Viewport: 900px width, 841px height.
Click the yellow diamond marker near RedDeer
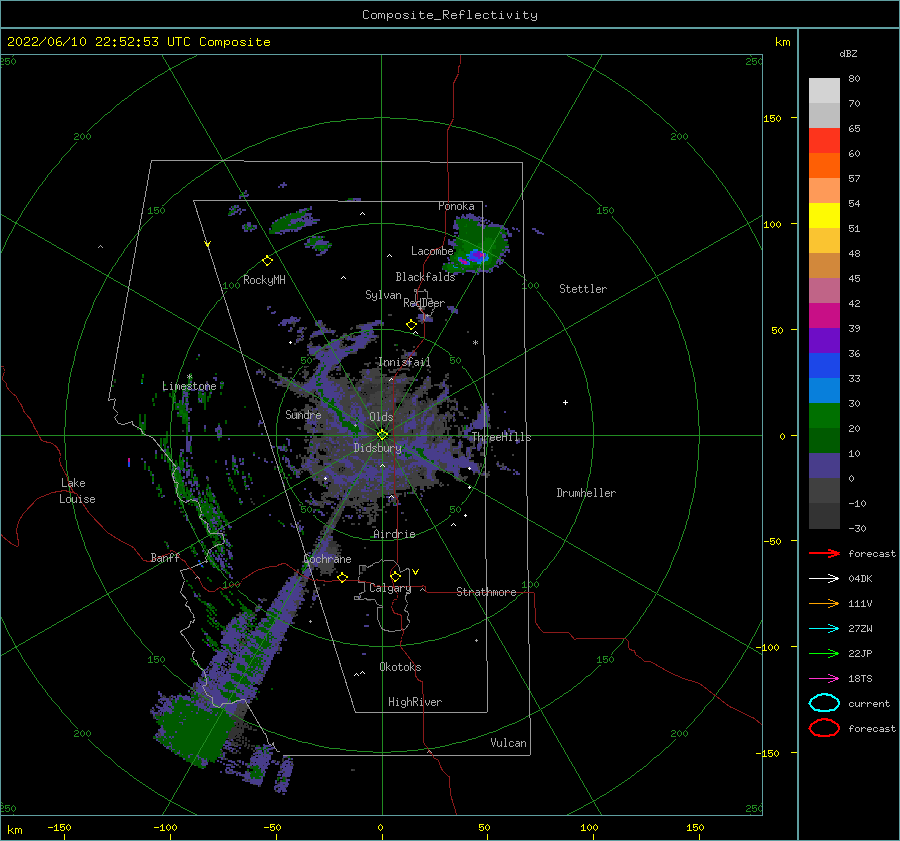(x=411, y=325)
